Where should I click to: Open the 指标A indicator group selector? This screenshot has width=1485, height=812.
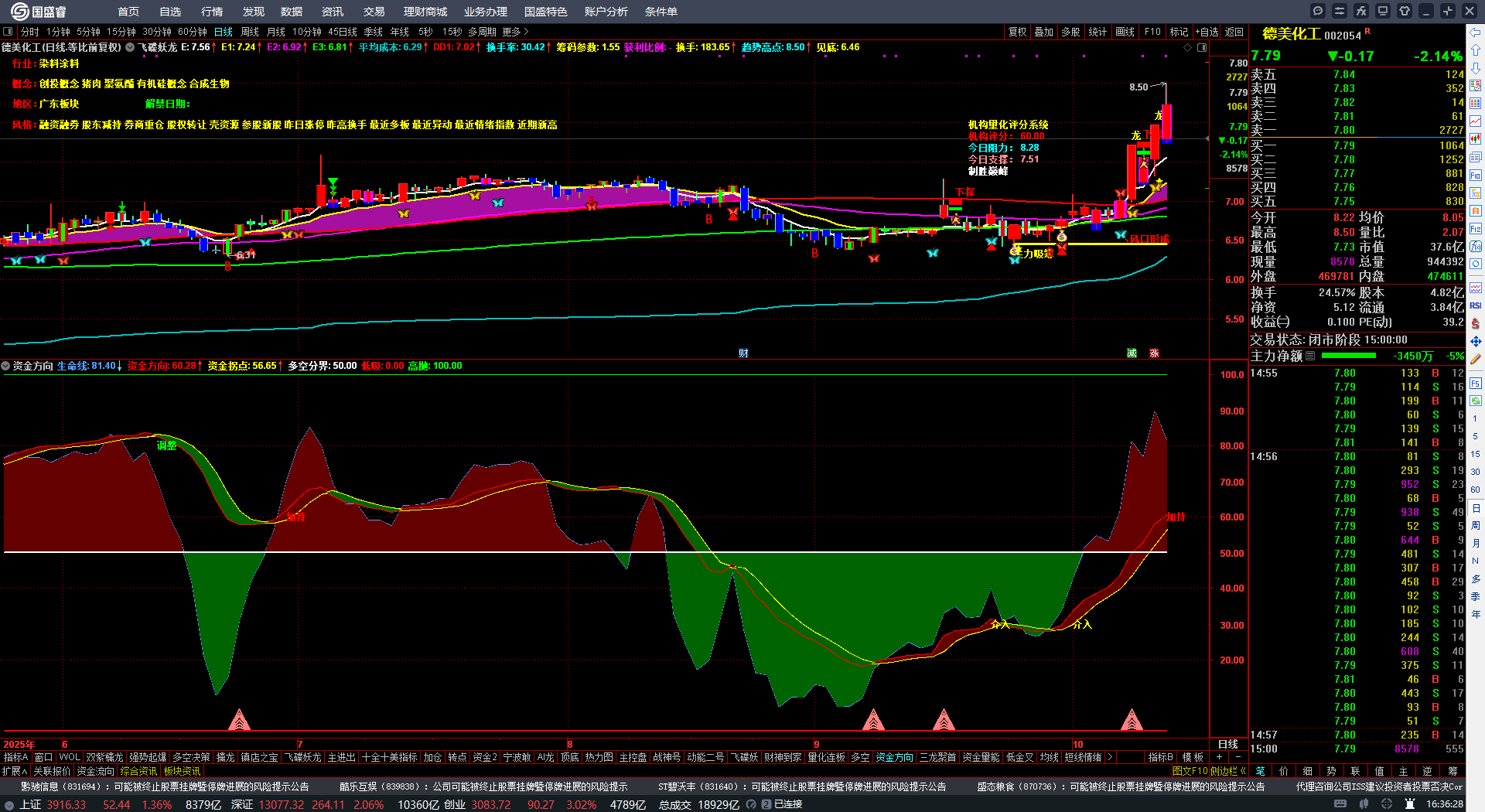click(15, 757)
